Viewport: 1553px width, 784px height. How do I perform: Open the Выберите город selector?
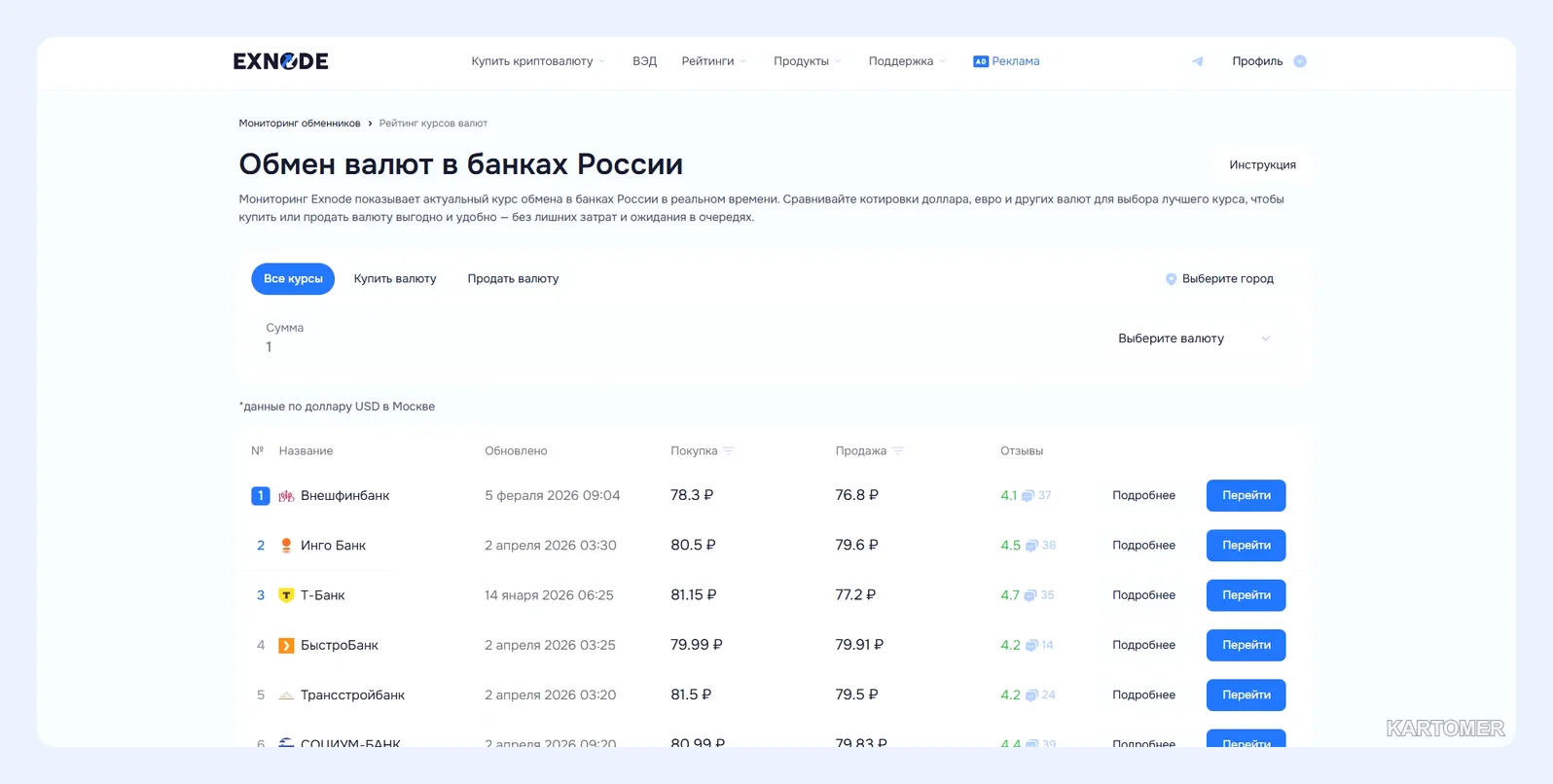click(1220, 279)
